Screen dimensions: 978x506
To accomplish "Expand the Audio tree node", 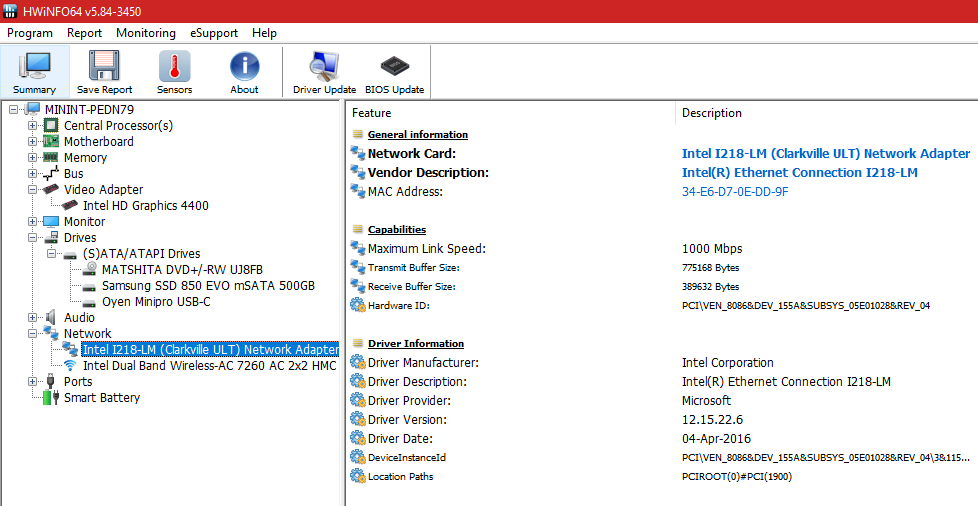I will [32, 318].
